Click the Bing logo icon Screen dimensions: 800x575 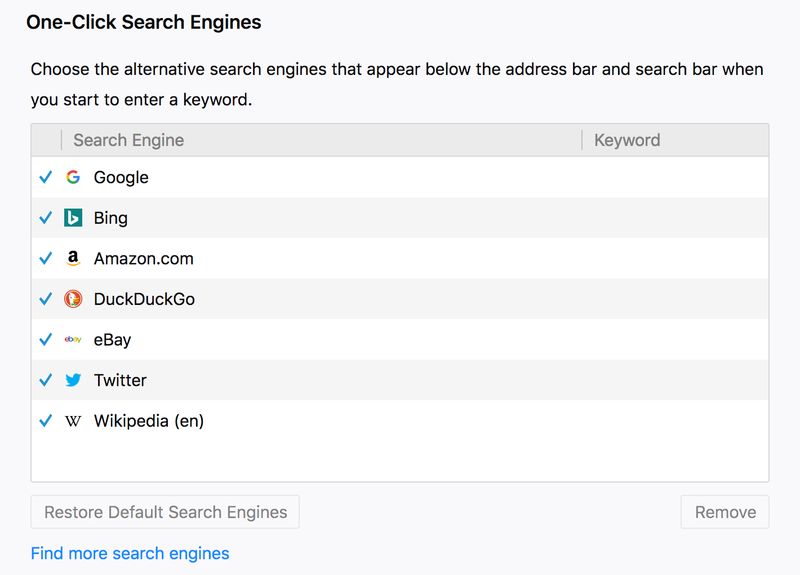(73, 218)
